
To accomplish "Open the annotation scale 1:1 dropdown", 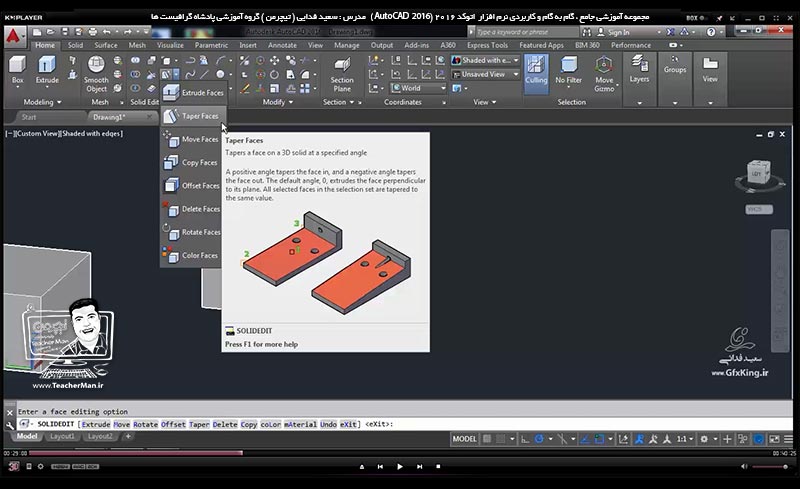I will (x=685, y=439).
